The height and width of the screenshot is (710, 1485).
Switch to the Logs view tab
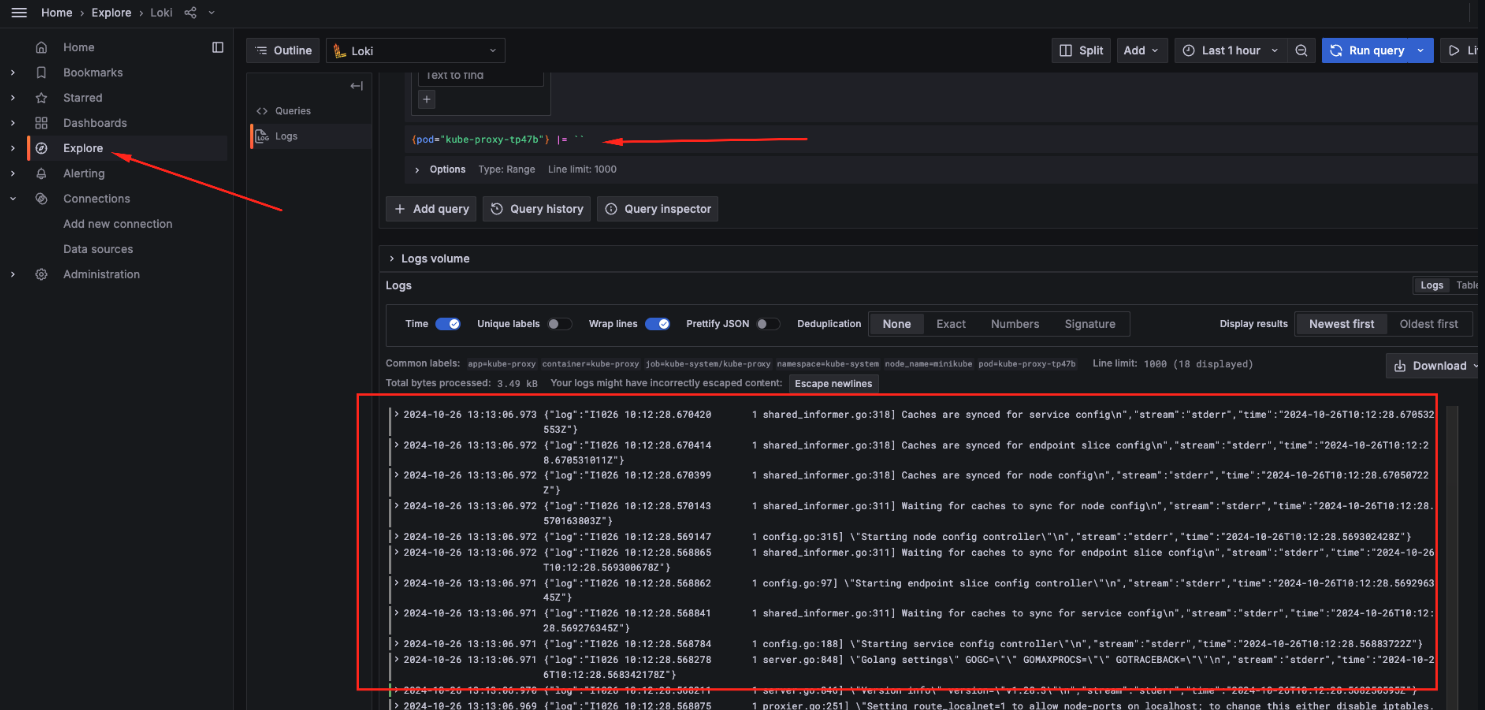coord(1432,285)
